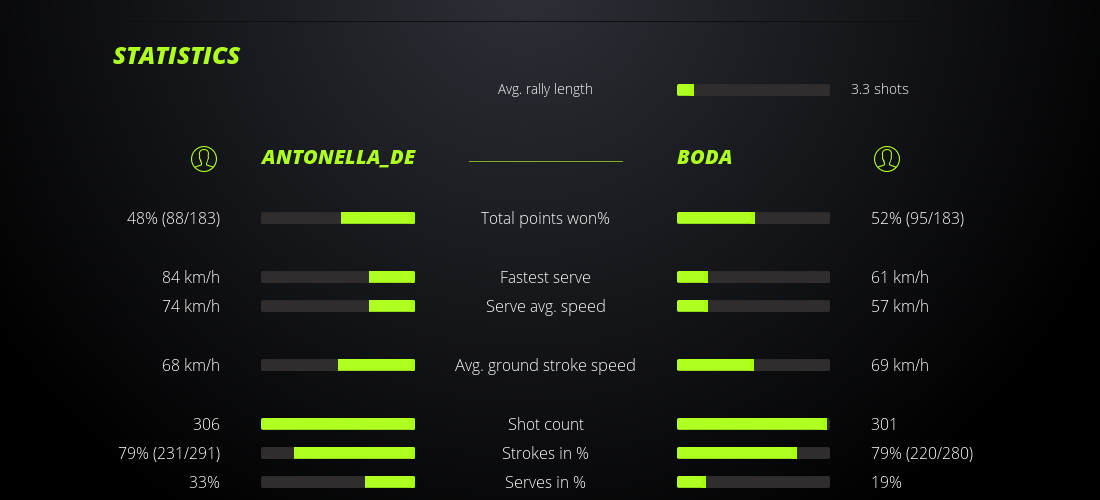This screenshot has width=1100, height=500.
Task: Click ANTONELLA_DE's Fastest serve bar
Action: click(x=338, y=277)
